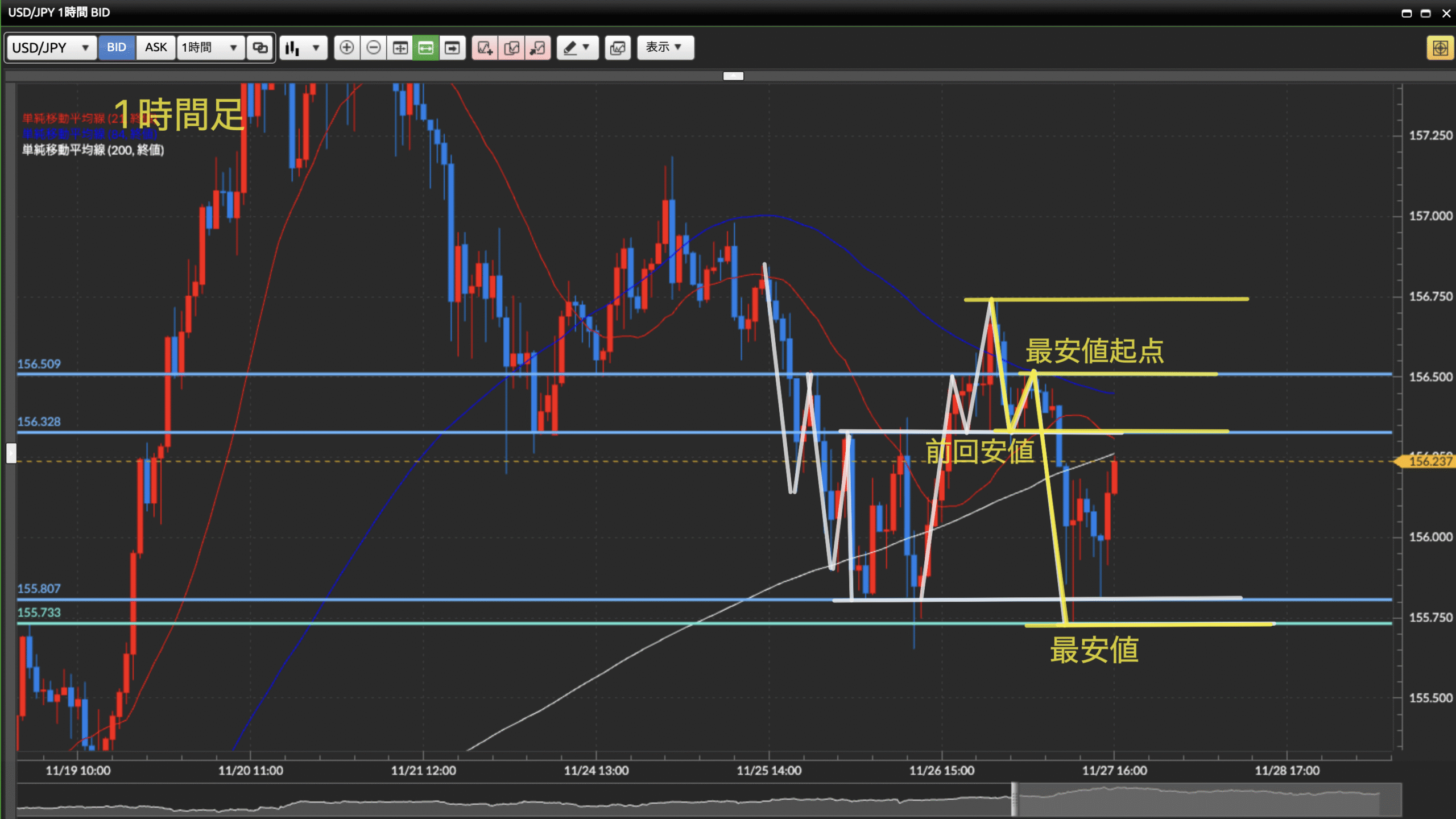The height and width of the screenshot is (819, 1456).
Task: Open the 表示 display menu
Action: pos(664,48)
